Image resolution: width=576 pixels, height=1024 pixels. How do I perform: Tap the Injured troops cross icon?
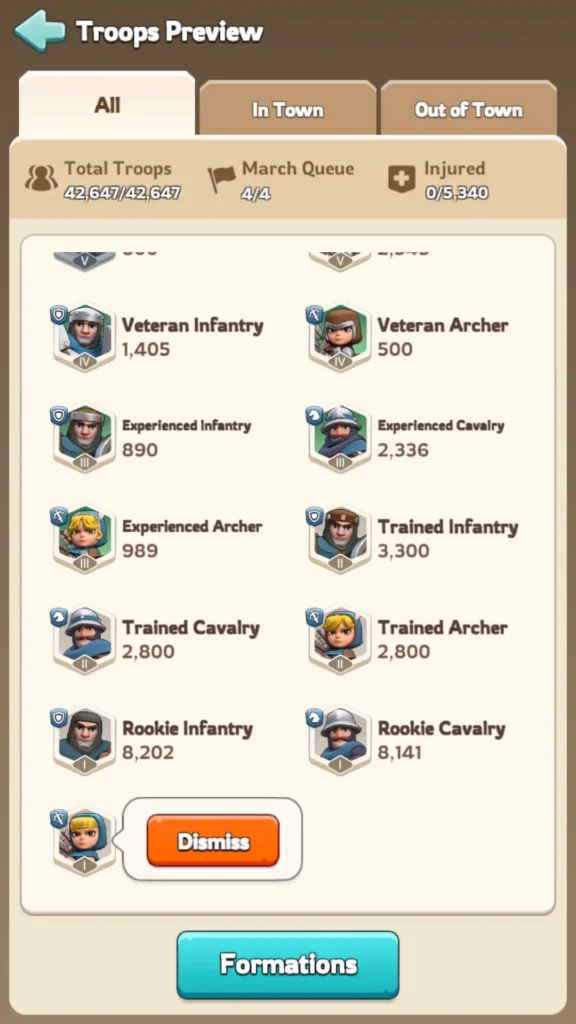[x=402, y=178]
